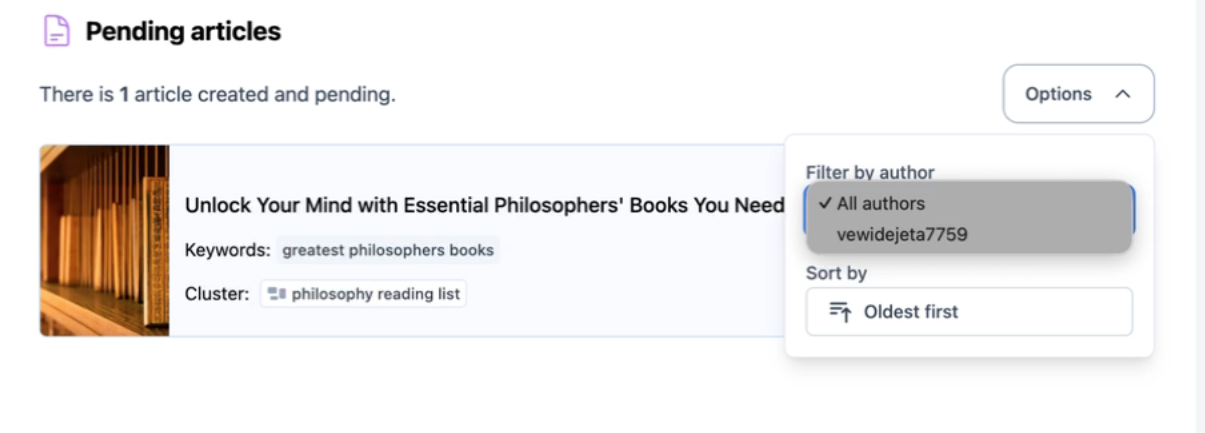Click the Filter by author label

[870, 172]
